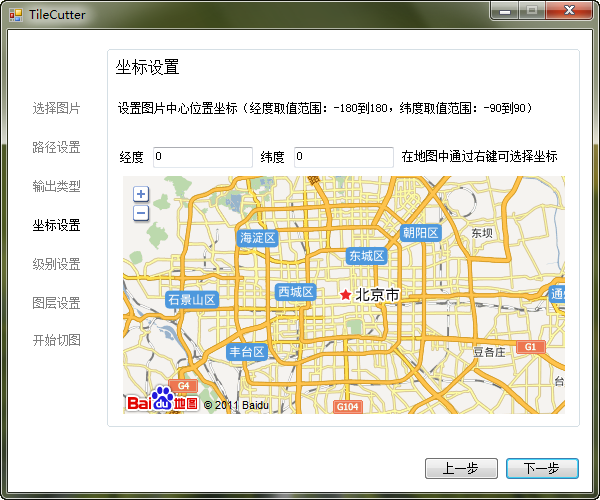Go to the 选择图片 step
The image size is (600, 500).
[x=56, y=108]
